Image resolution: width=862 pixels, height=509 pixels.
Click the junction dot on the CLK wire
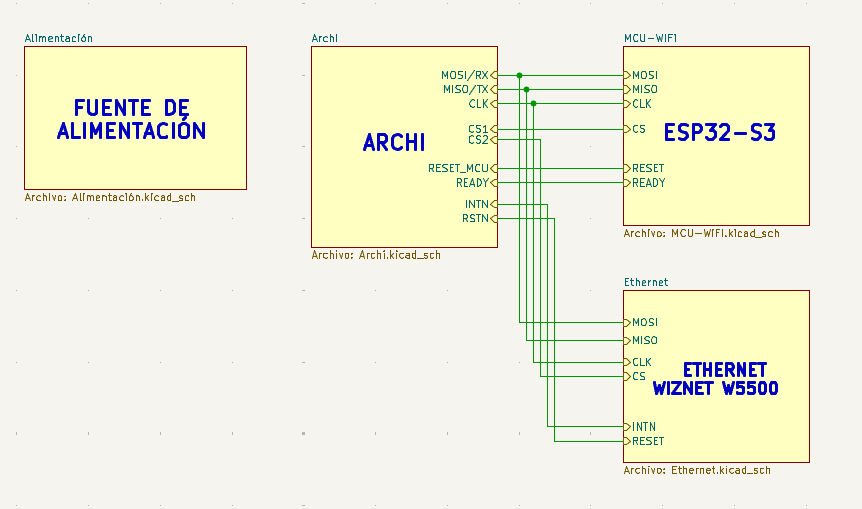pos(533,103)
